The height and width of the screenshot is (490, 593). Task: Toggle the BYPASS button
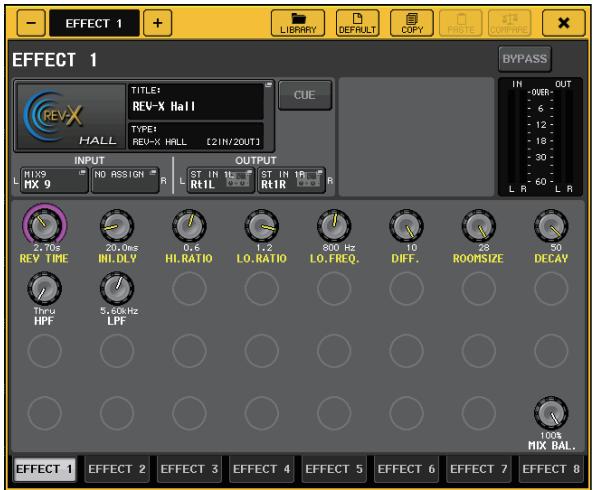coord(525,59)
